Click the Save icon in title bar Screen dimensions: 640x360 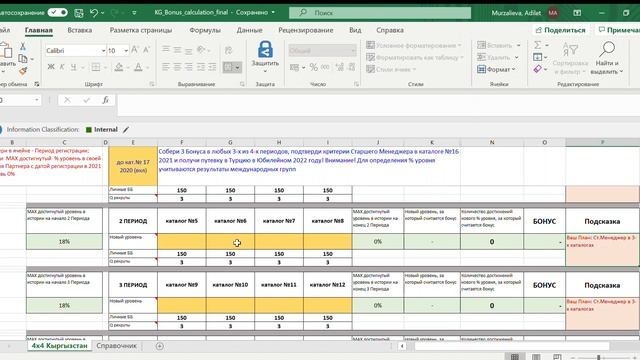click(x=79, y=13)
